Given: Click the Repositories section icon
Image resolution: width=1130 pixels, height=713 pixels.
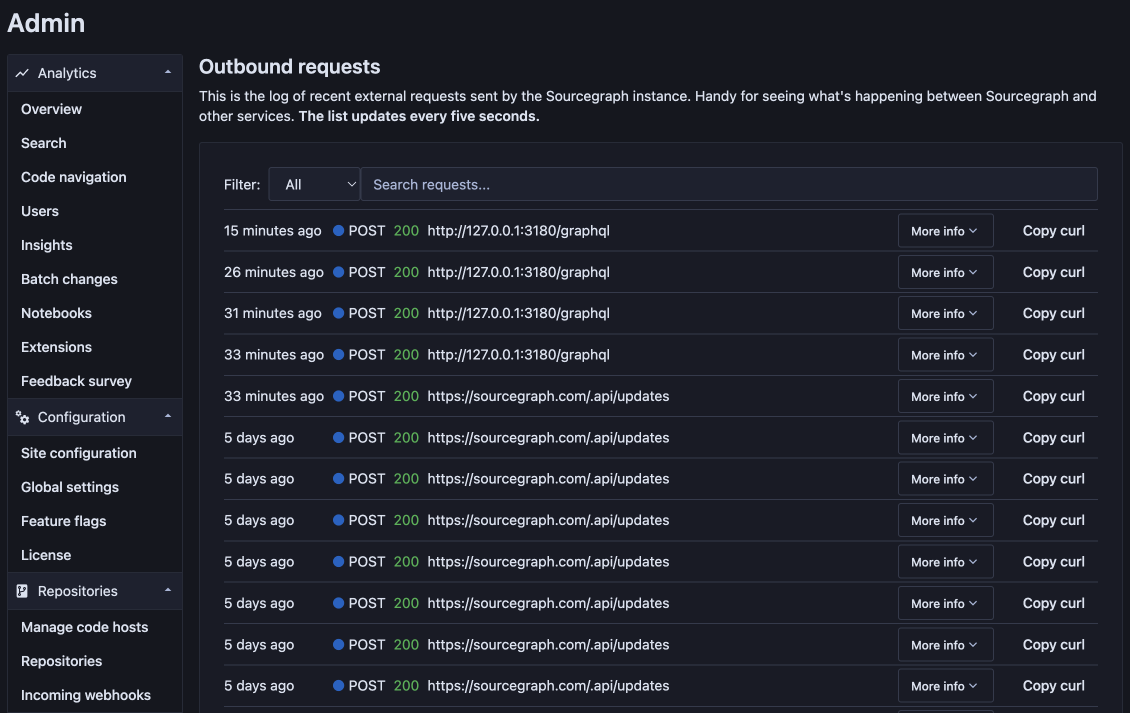Looking at the screenshot, I should coord(22,591).
